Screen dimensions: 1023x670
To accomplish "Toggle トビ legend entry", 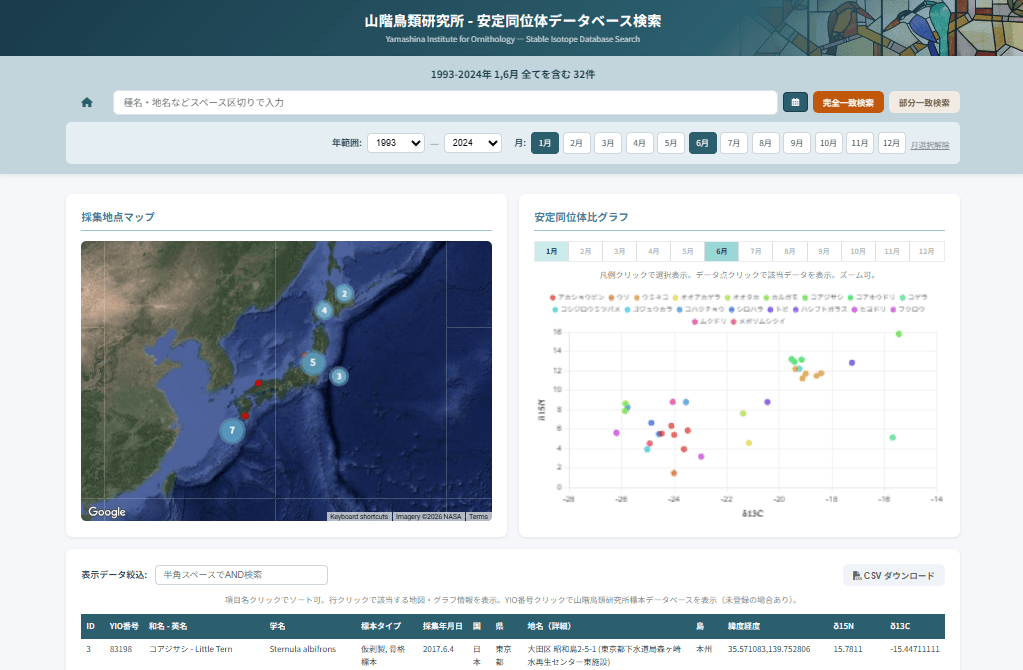I will pyautogui.click(x=778, y=309).
